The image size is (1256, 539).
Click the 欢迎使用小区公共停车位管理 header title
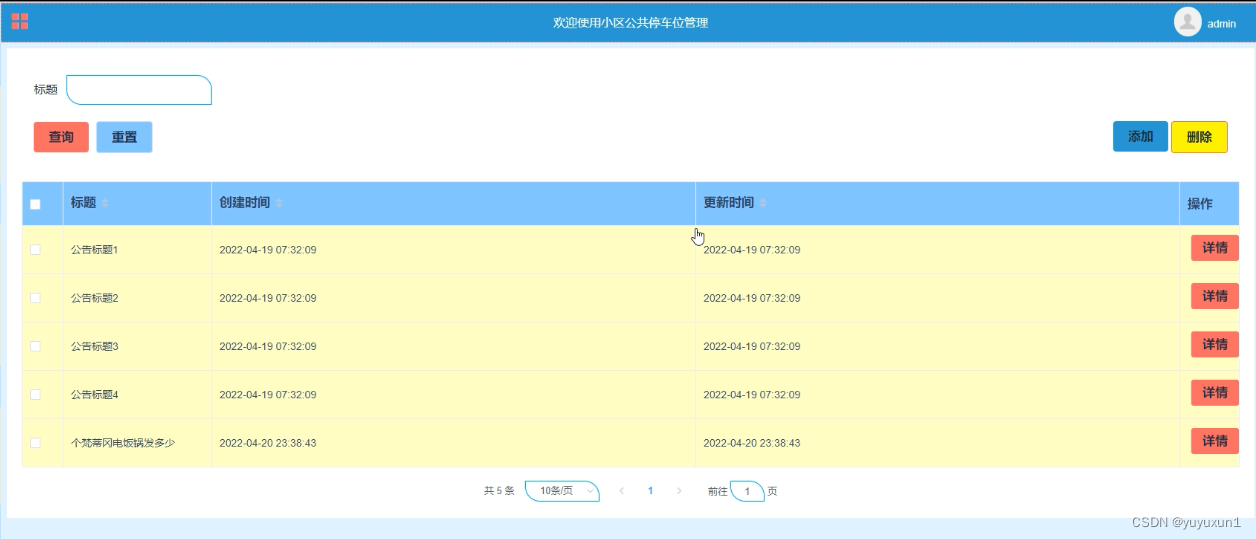tap(630, 22)
